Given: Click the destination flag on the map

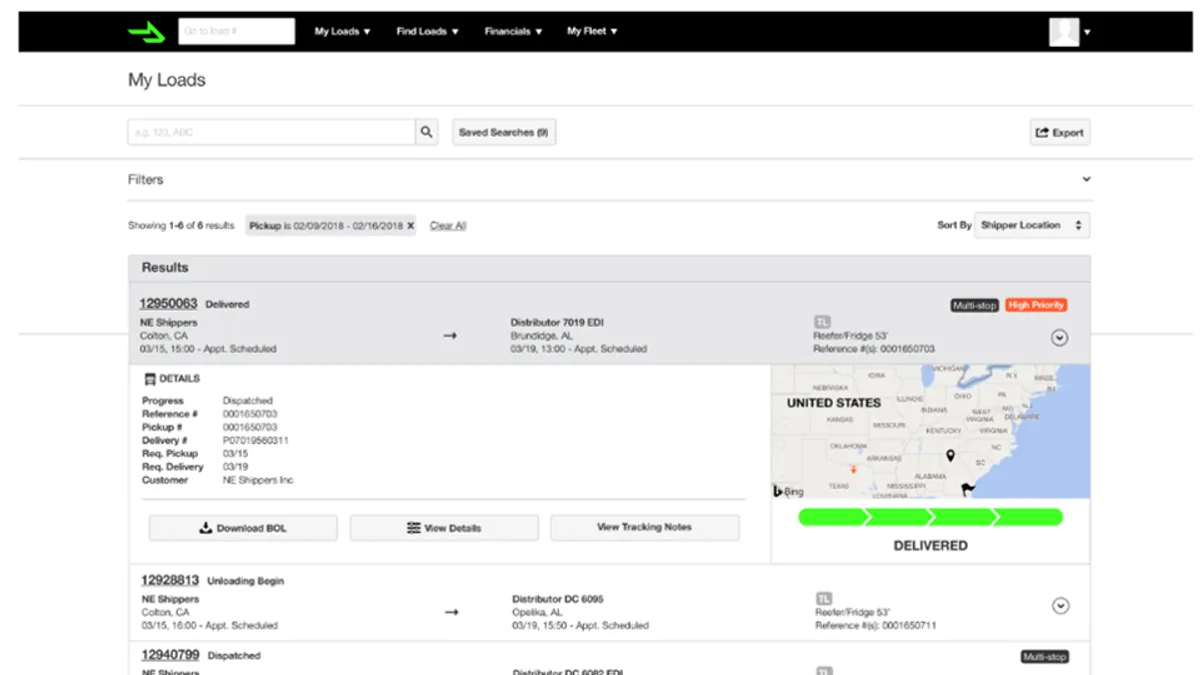Looking at the screenshot, I should tap(967, 489).
